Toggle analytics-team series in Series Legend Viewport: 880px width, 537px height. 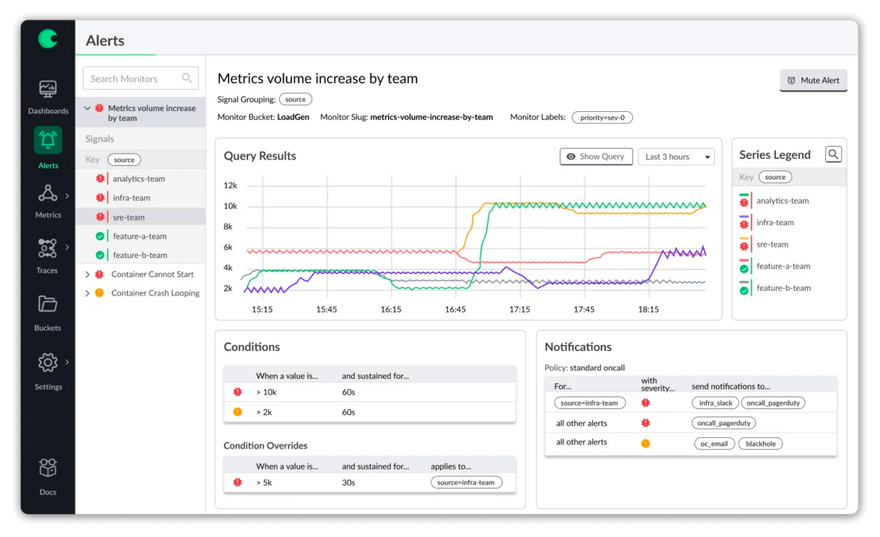point(782,201)
